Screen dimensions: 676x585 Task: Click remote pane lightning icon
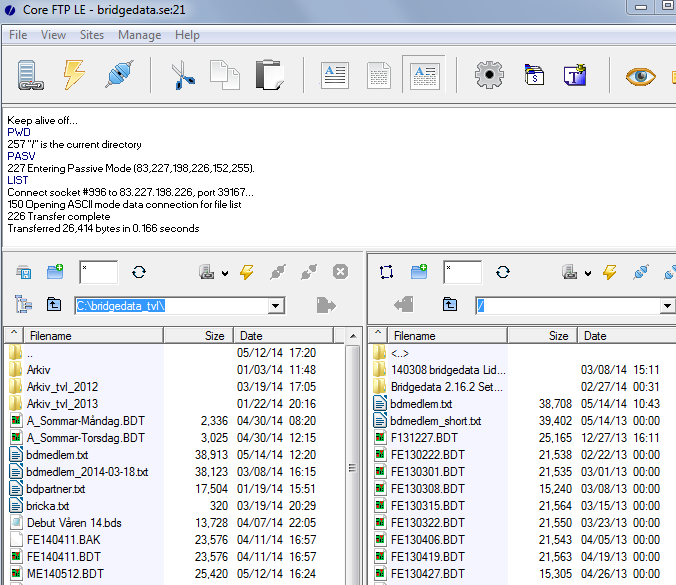pyautogui.click(x=610, y=272)
